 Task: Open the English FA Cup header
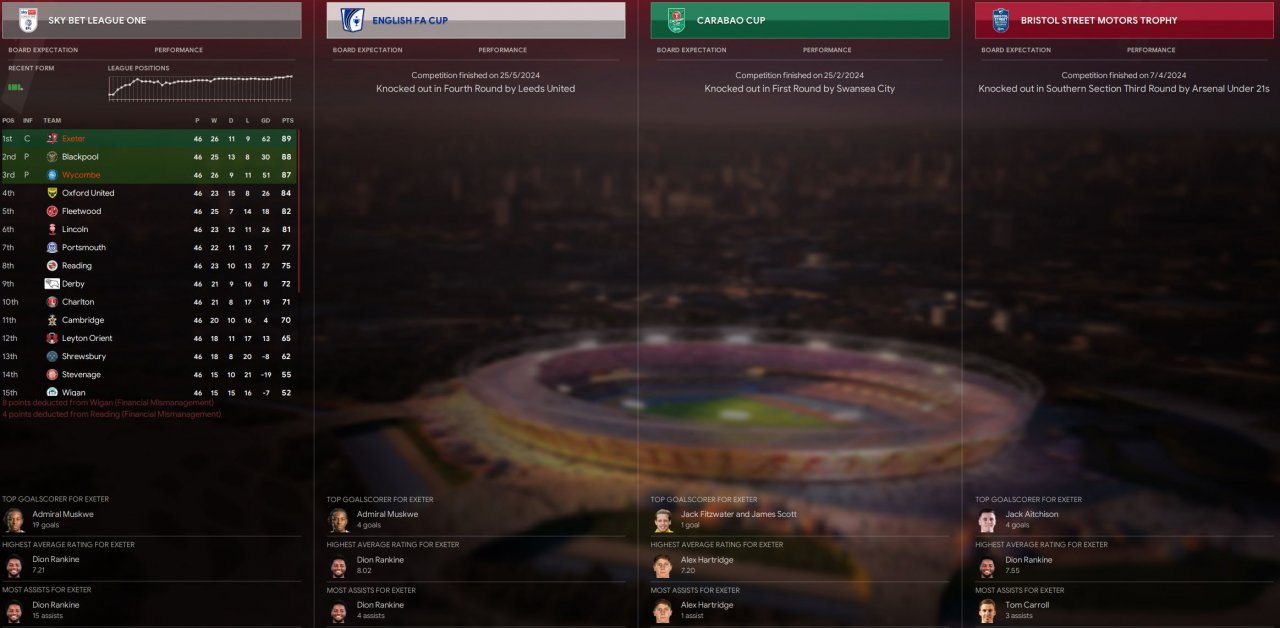476,20
